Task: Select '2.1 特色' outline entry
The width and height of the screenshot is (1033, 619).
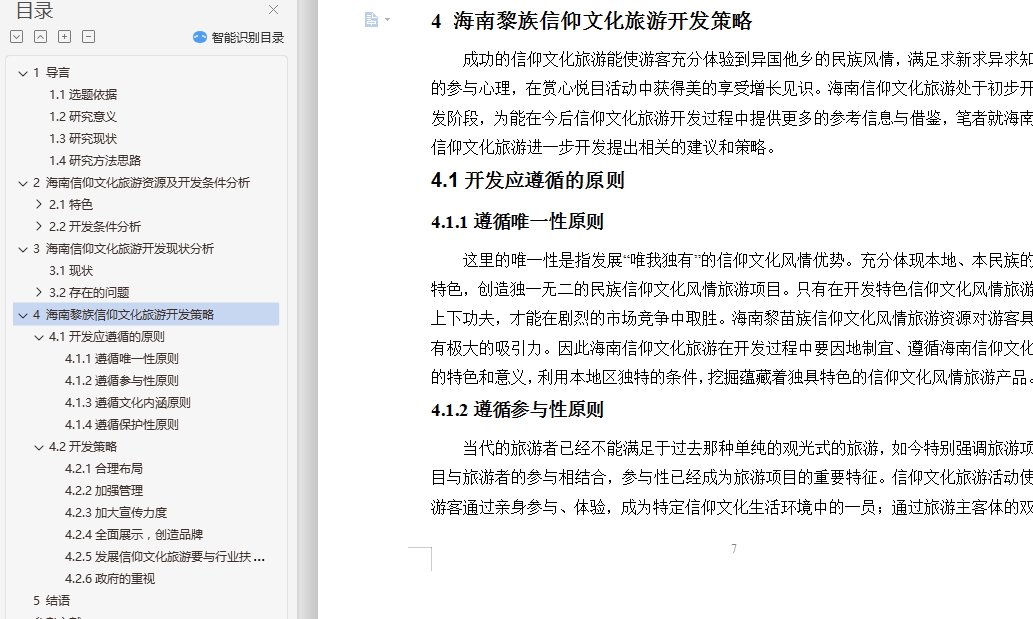Action: click(71, 205)
